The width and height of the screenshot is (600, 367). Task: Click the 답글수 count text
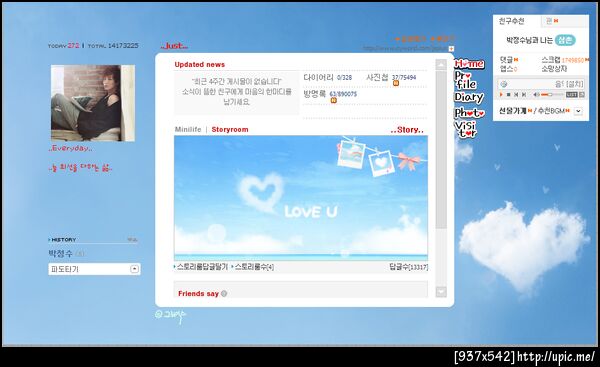[408, 267]
